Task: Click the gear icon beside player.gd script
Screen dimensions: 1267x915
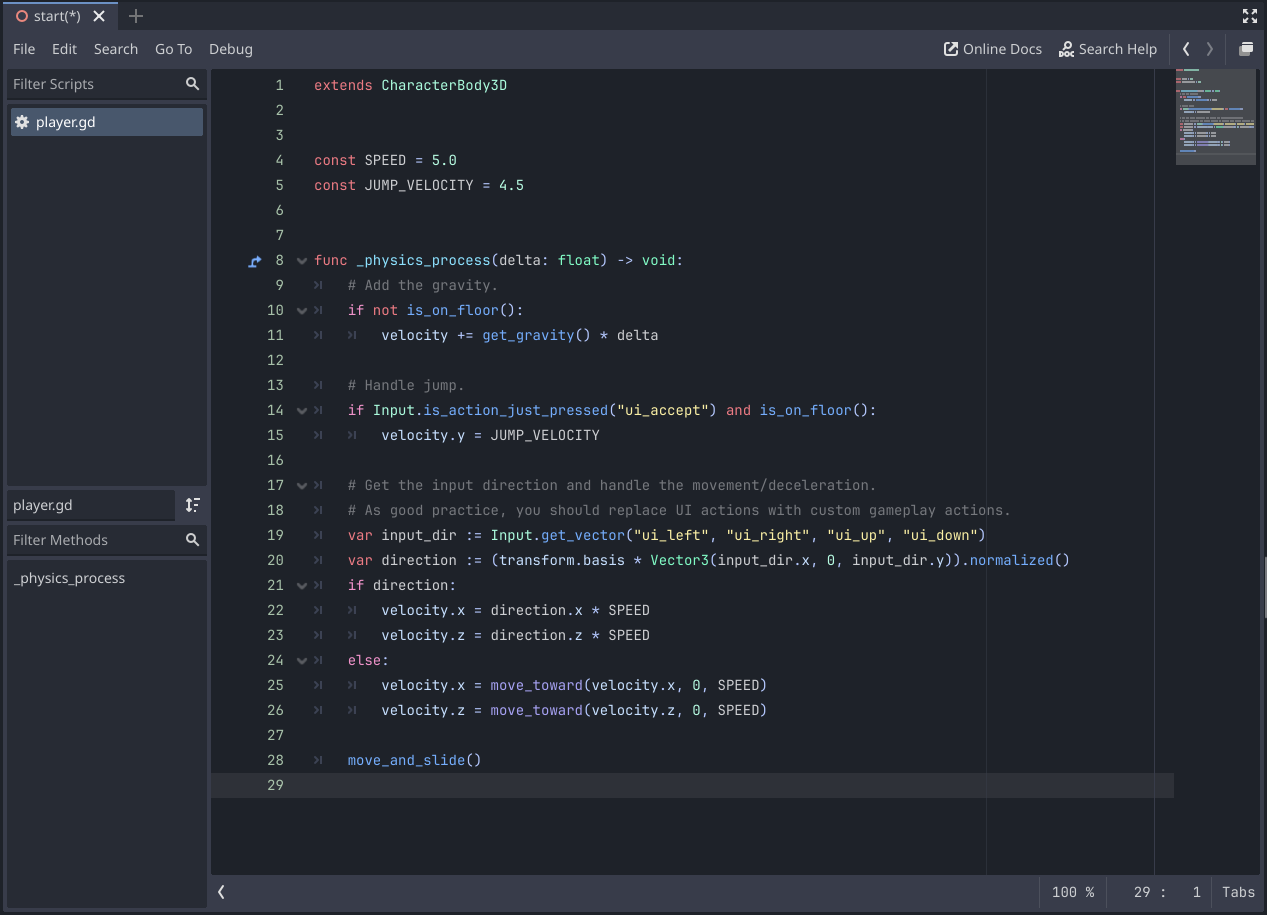Action: point(22,121)
